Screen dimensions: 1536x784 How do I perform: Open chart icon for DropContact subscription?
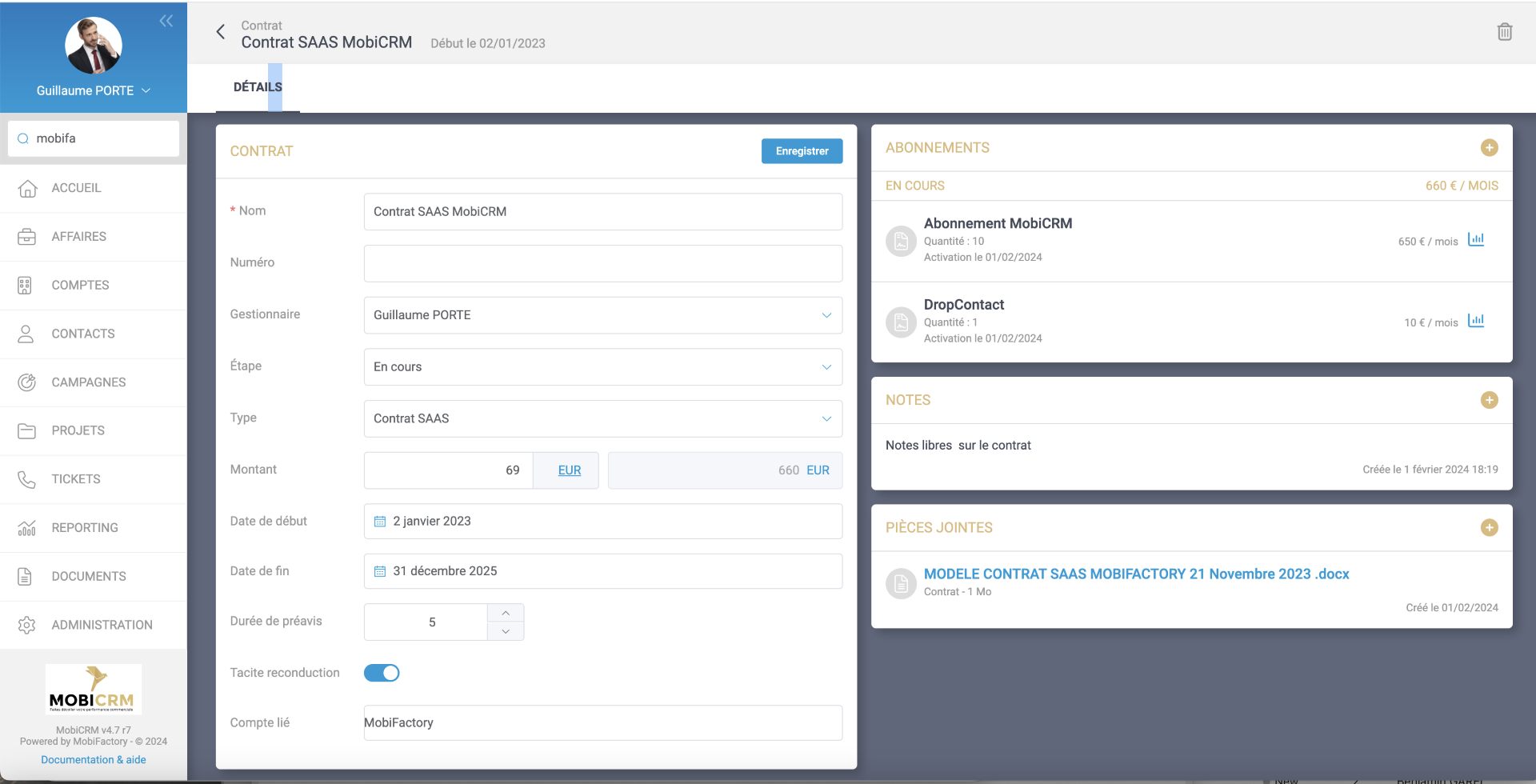click(1476, 321)
